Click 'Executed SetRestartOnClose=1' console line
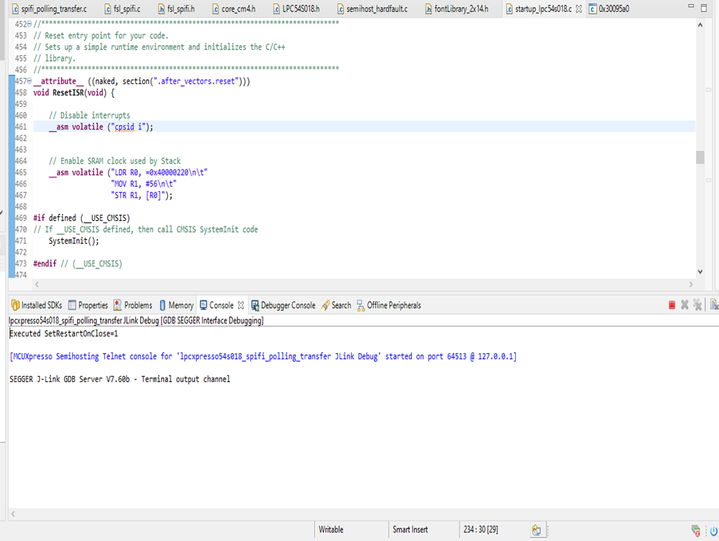 coord(64,334)
